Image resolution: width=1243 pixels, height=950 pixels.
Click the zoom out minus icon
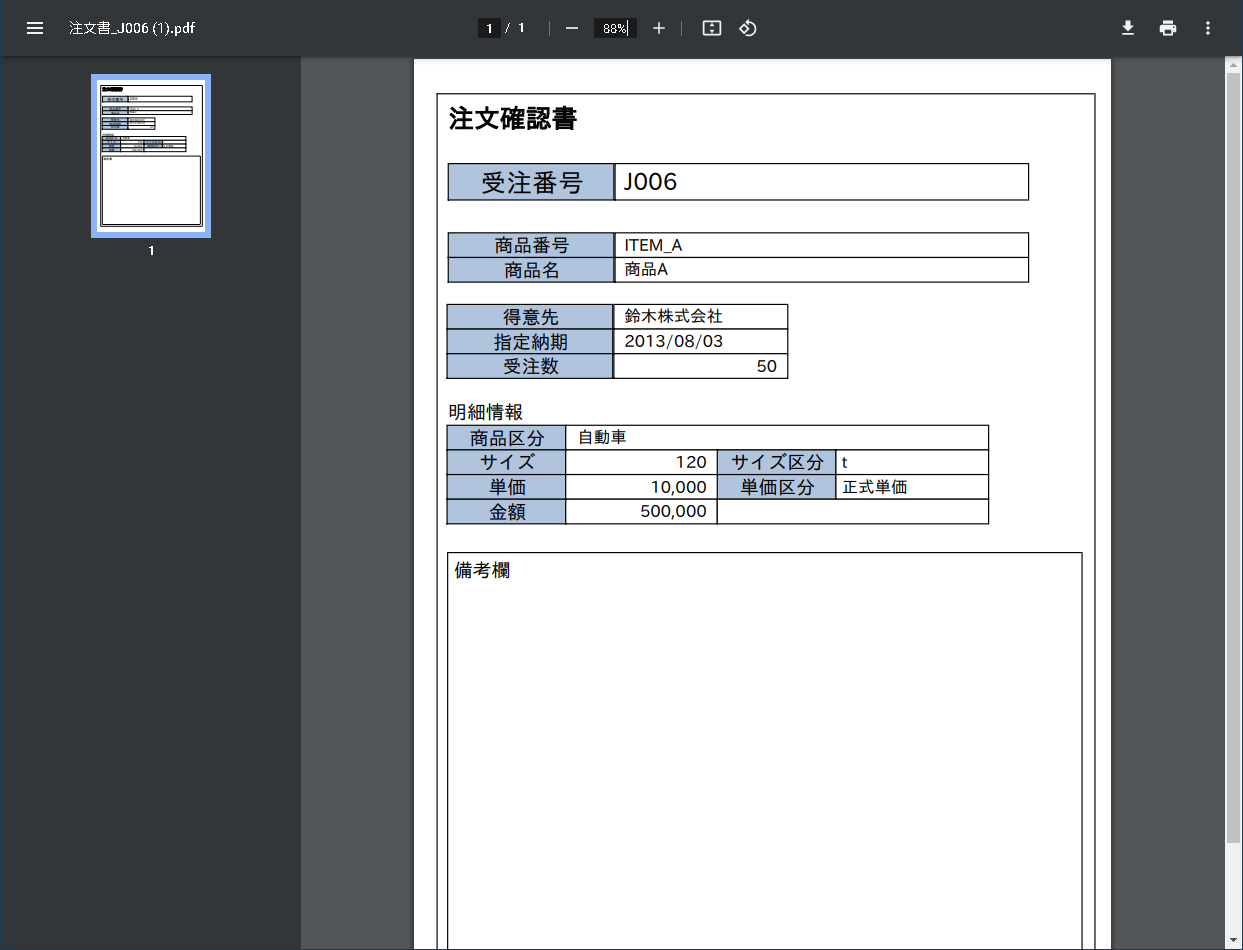572,28
